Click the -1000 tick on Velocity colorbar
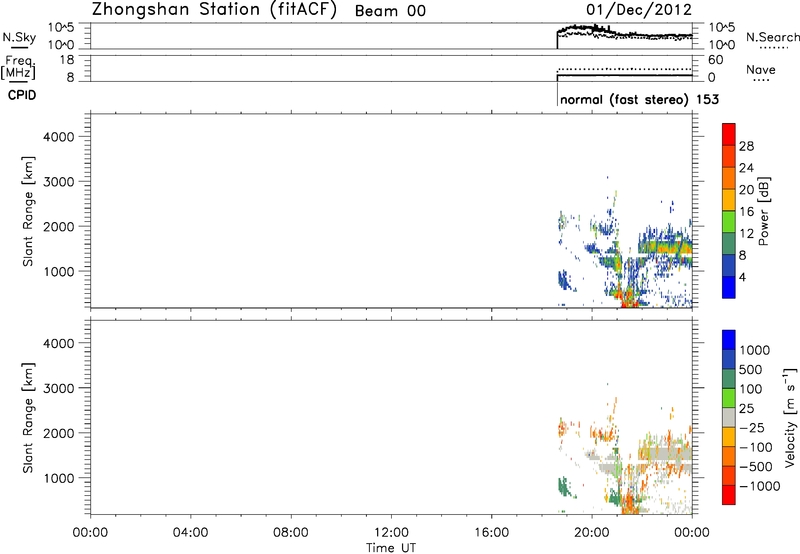This screenshot has width=800, height=554. coord(760,486)
